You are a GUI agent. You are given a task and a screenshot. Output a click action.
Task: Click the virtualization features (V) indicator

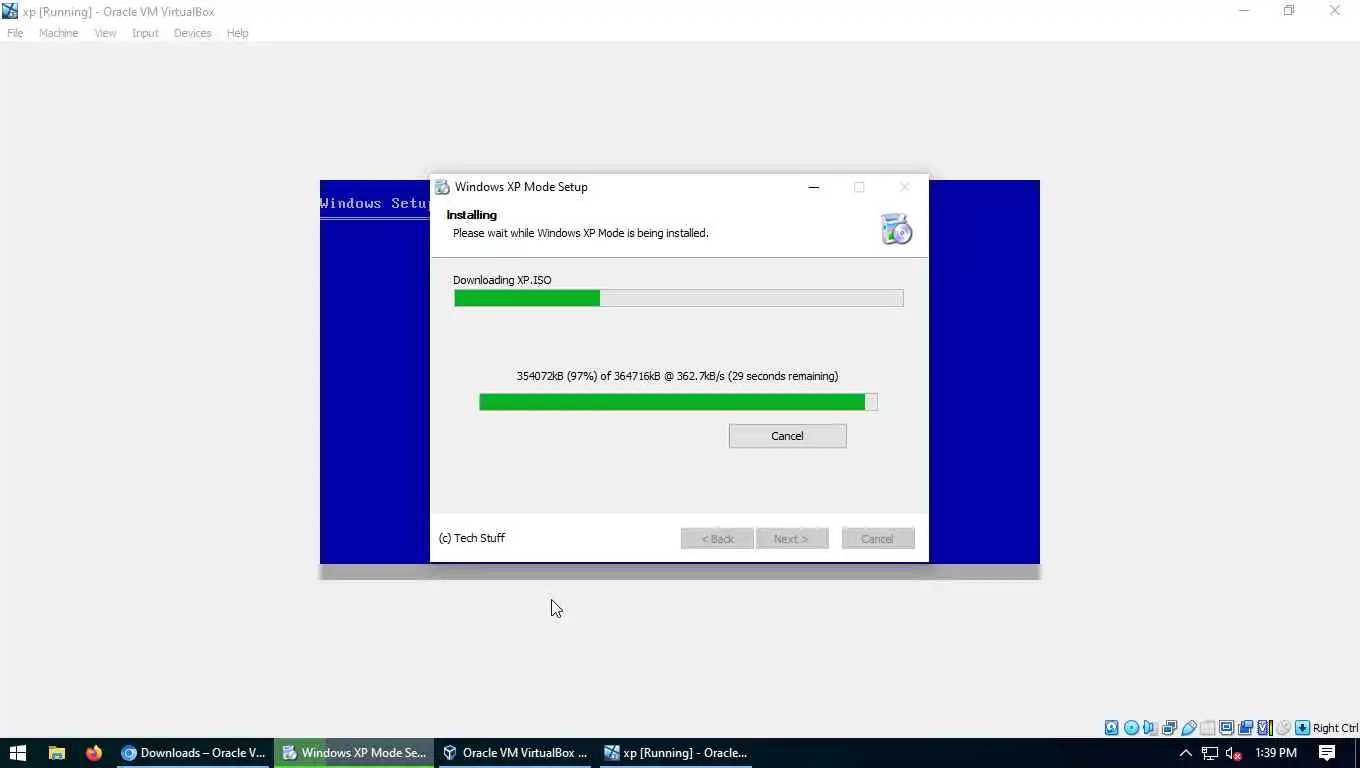pyautogui.click(x=1264, y=728)
